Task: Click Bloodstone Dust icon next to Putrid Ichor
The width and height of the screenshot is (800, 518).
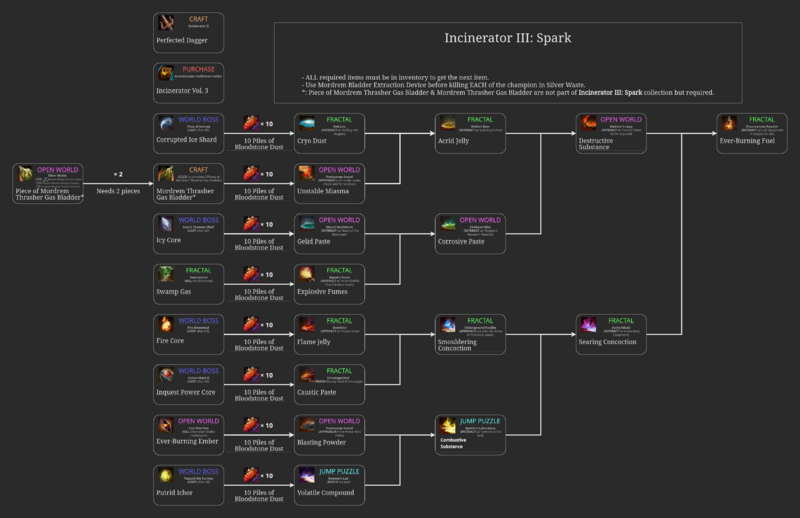Action: point(251,475)
